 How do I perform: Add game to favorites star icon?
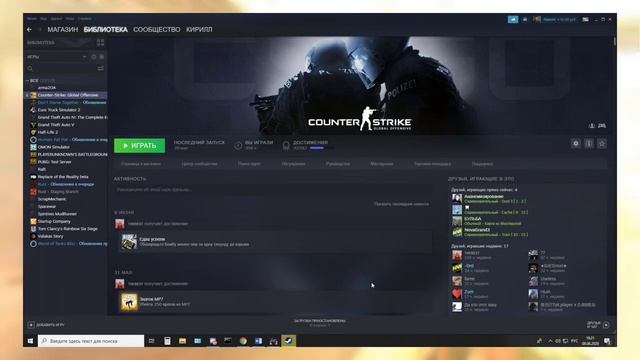(x=602, y=144)
